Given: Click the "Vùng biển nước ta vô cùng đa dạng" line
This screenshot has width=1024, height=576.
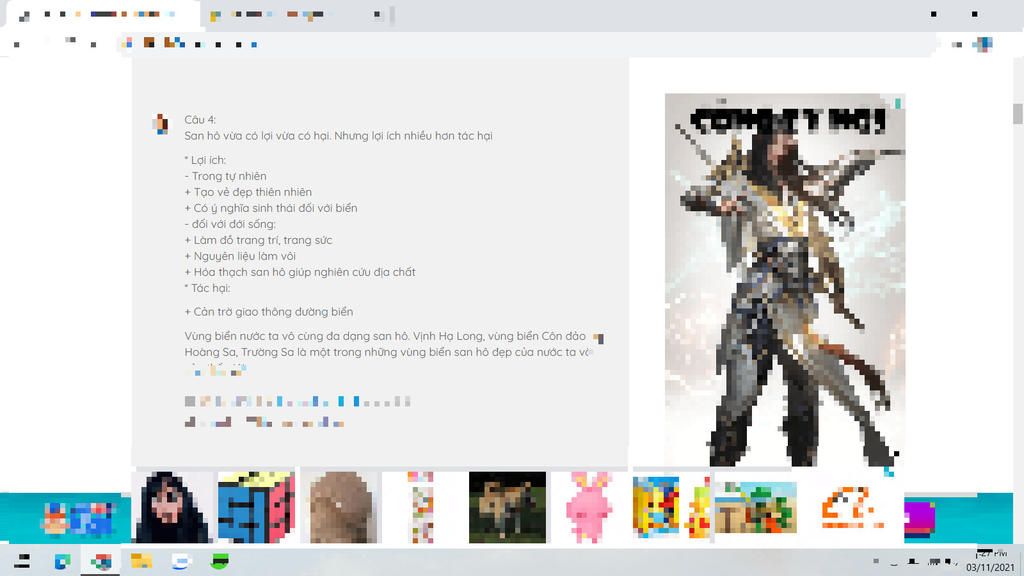Looking at the screenshot, I should coord(385,336).
